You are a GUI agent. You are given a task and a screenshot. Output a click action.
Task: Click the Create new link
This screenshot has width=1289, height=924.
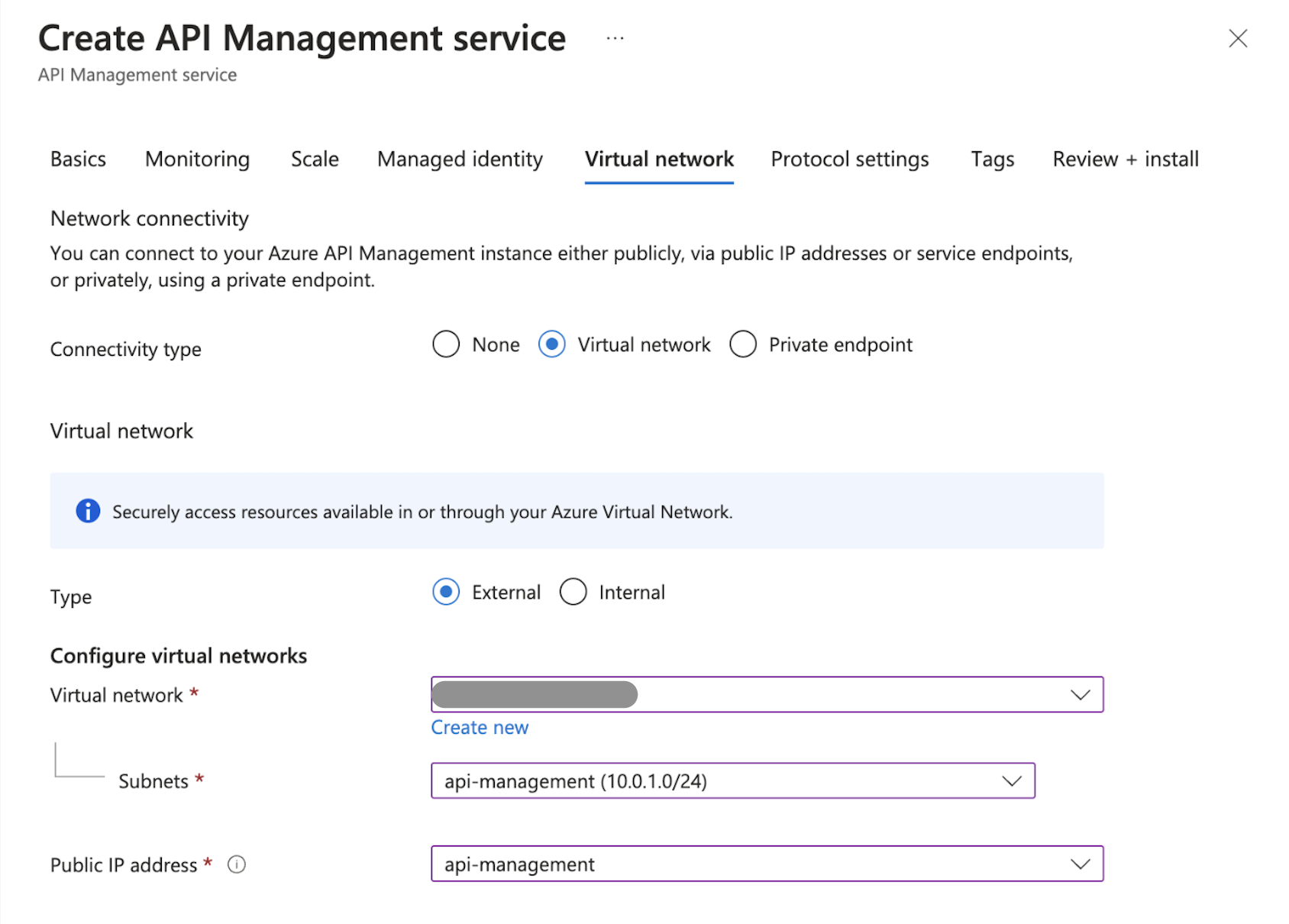(480, 727)
